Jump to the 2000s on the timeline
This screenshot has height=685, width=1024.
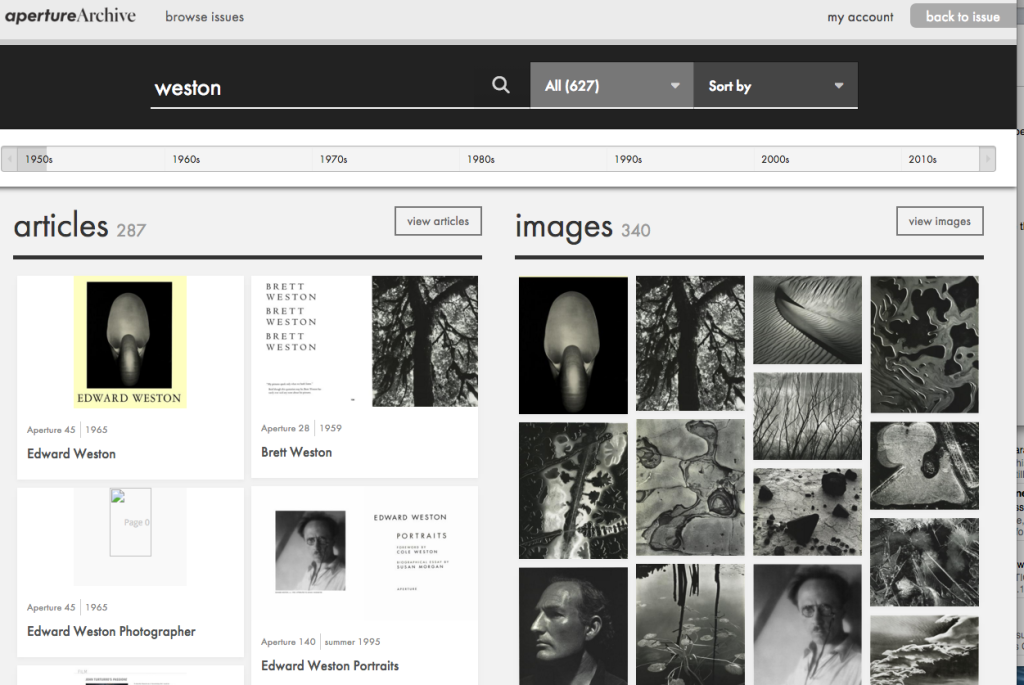pos(775,159)
